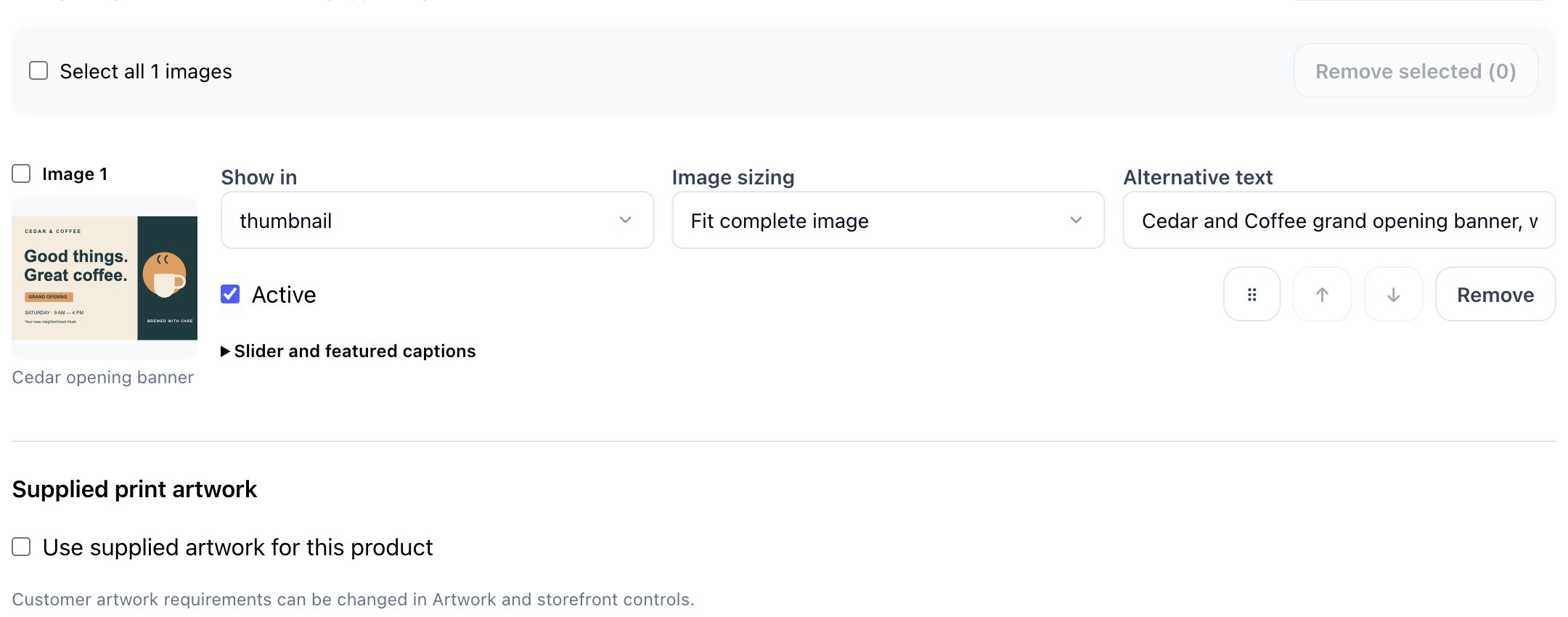Tick the Image 1 checkbox
The image size is (1568, 617).
[21, 173]
